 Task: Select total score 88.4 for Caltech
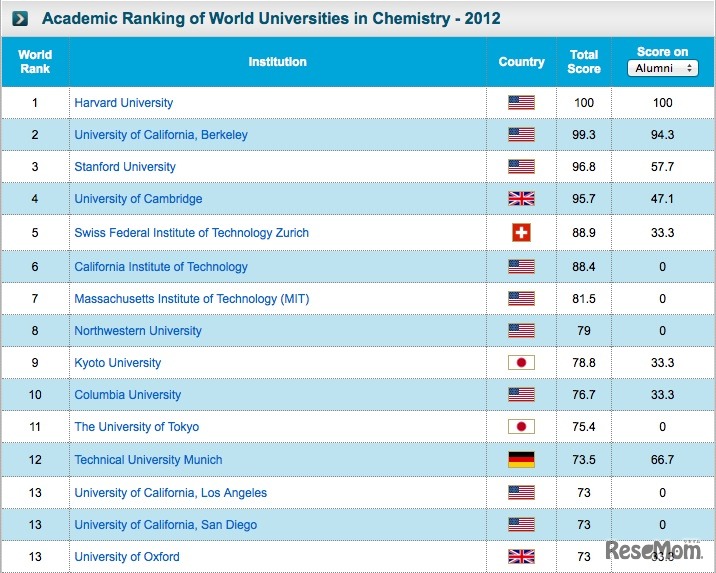584,267
